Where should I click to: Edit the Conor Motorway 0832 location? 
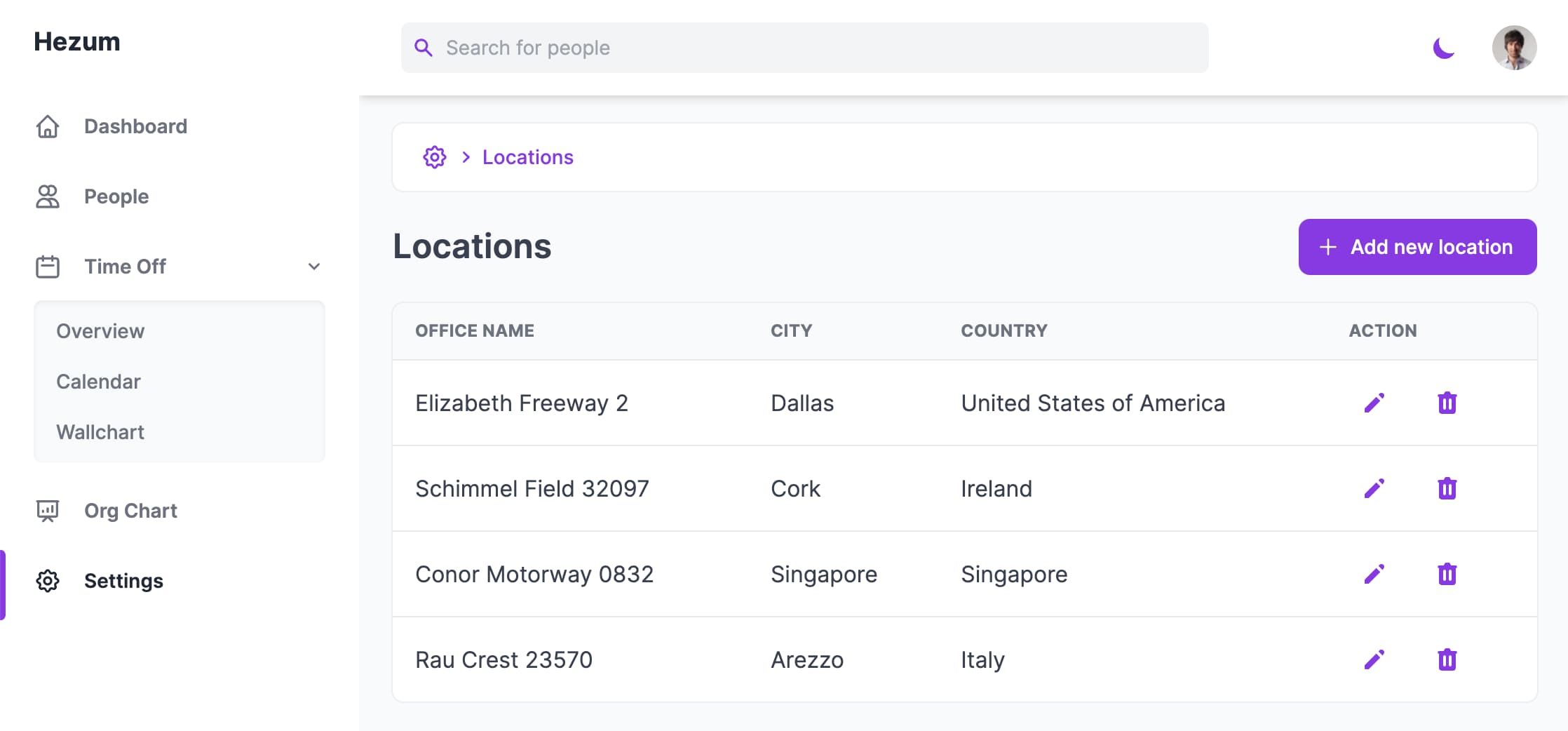(x=1374, y=574)
